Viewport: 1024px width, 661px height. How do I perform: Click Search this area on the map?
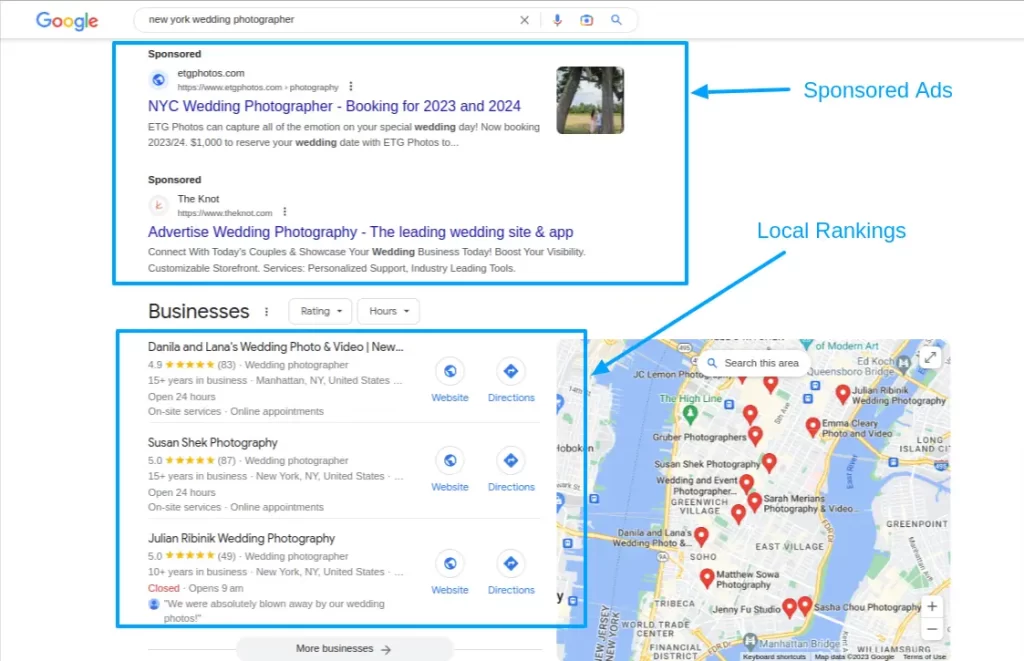(x=753, y=363)
